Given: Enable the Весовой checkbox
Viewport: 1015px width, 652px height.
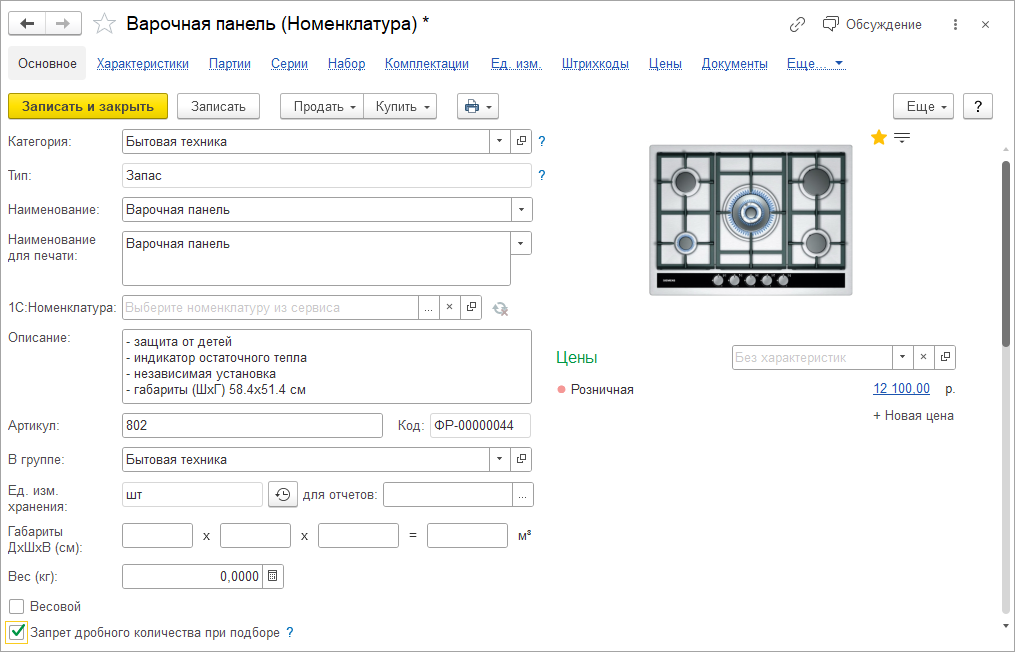Looking at the screenshot, I should [16, 606].
